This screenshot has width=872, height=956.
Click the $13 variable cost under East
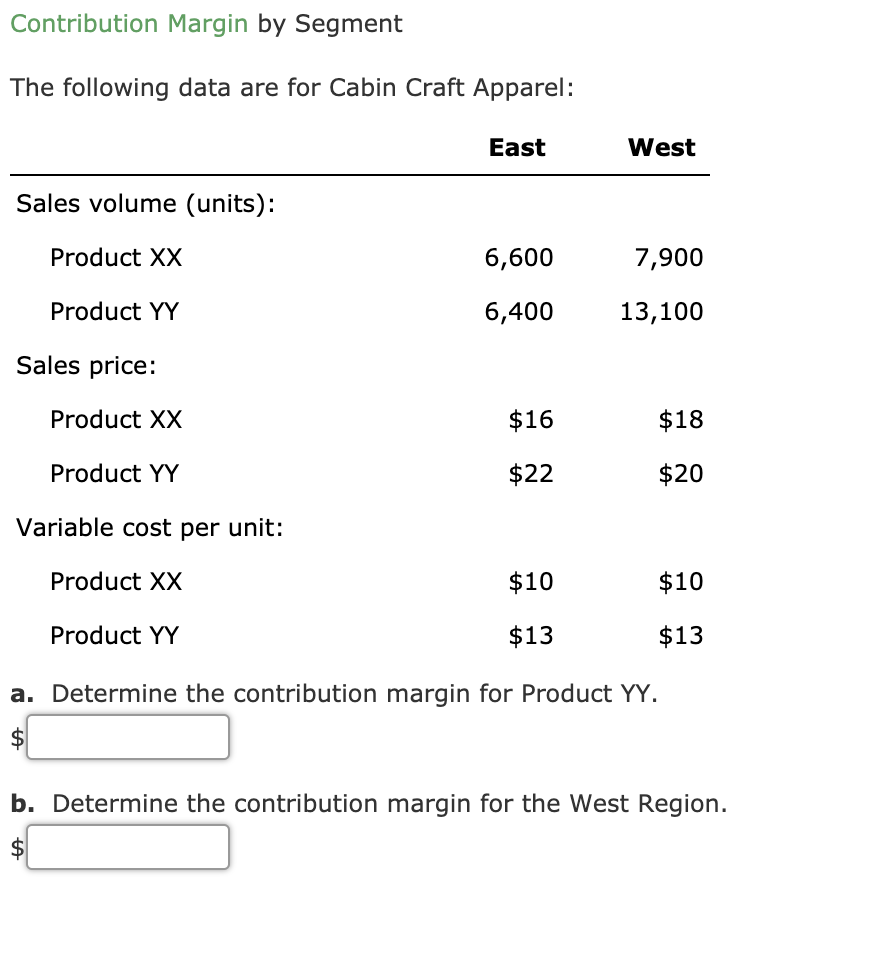(532, 635)
